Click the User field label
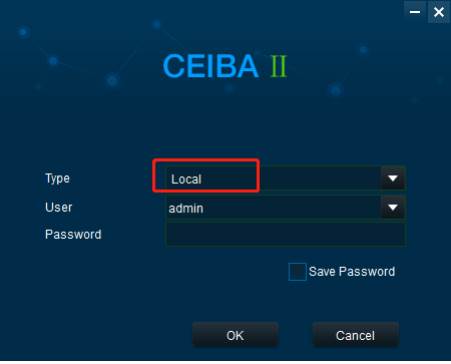 [x=59, y=207]
